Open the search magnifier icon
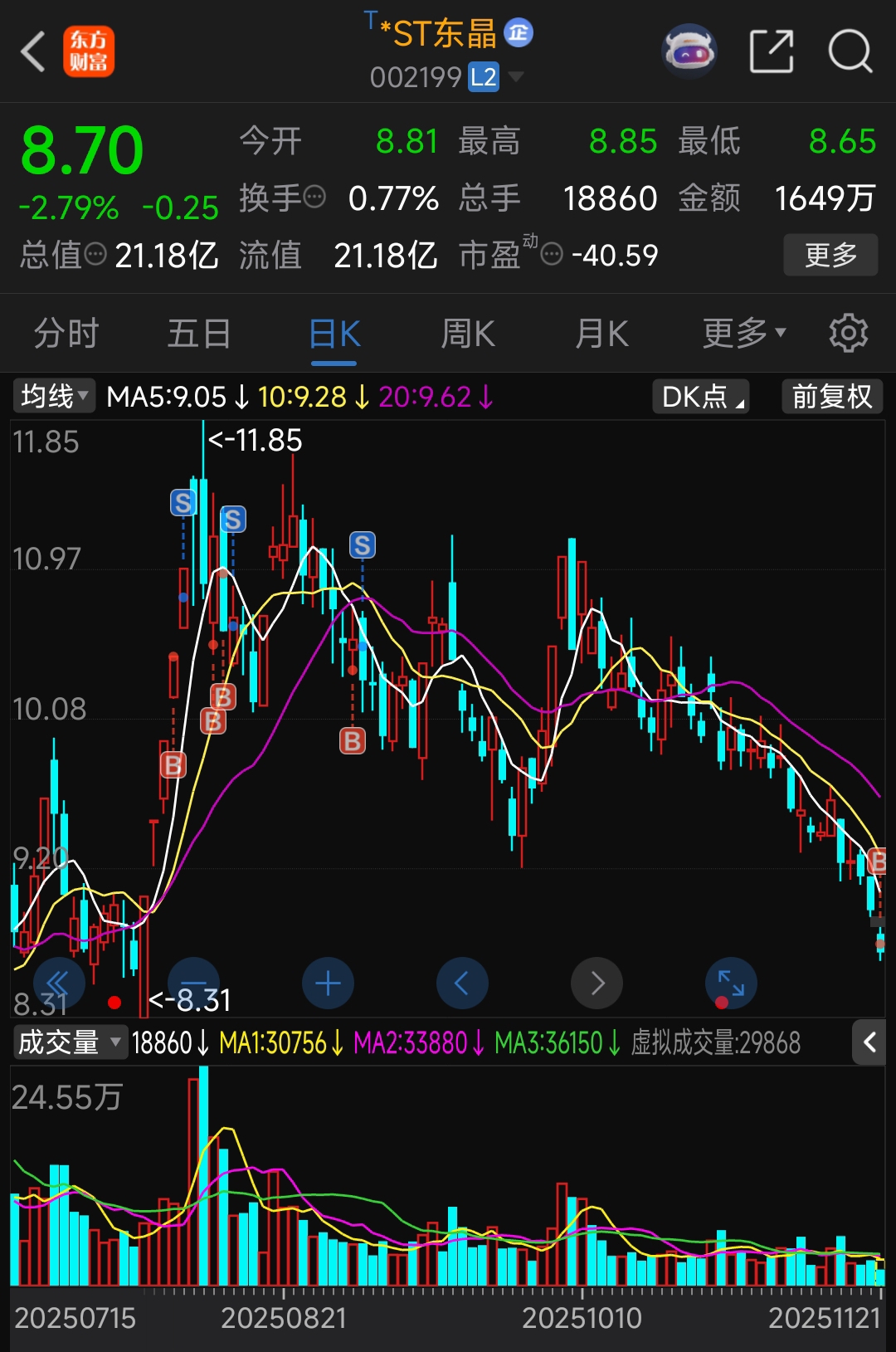This screenshot has height=1352, width=896. pyautogui.click(x=850, y=51)
